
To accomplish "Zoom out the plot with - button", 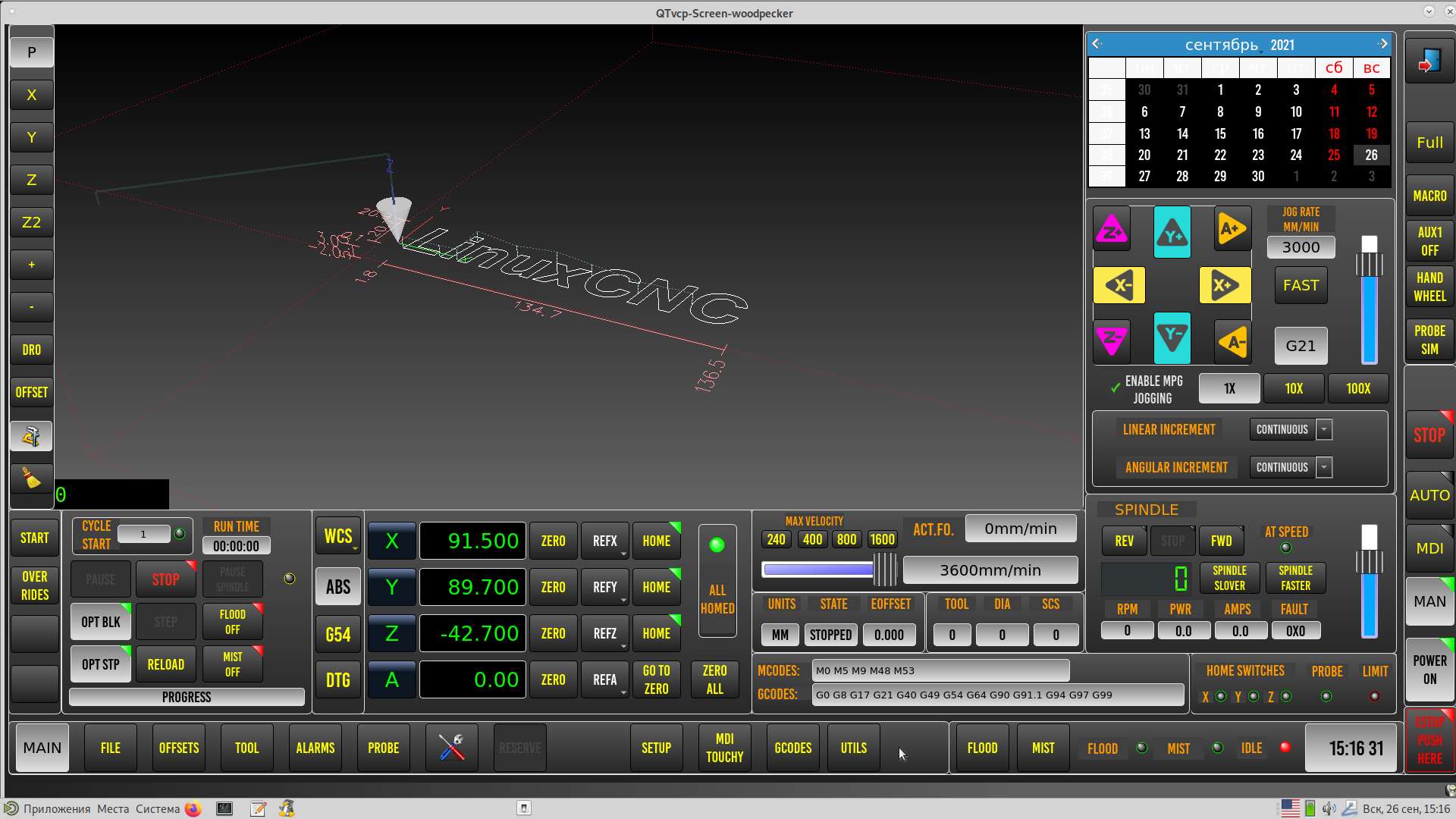I will 32,307.
